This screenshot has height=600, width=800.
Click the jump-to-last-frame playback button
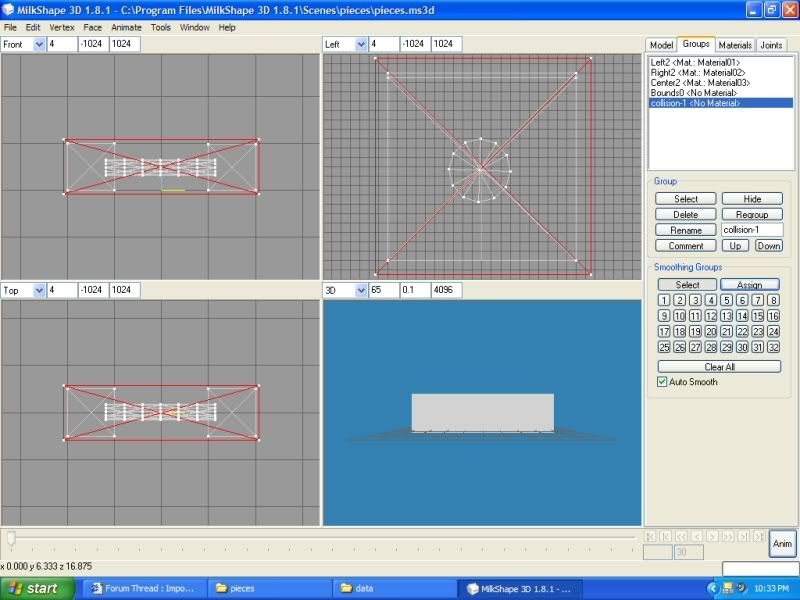759,536
